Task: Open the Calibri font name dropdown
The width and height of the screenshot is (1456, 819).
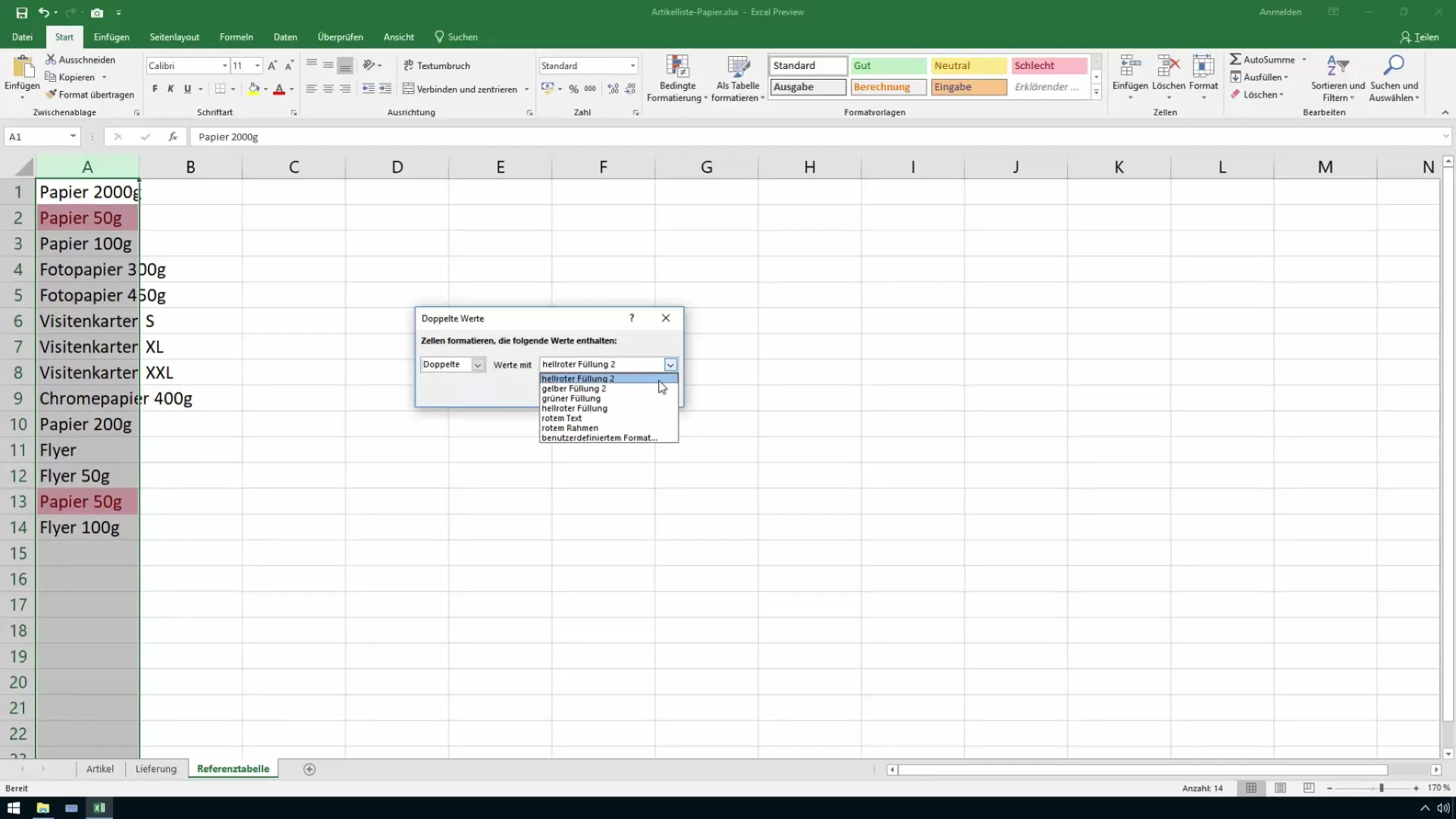Action: click(x=224, y=66)
